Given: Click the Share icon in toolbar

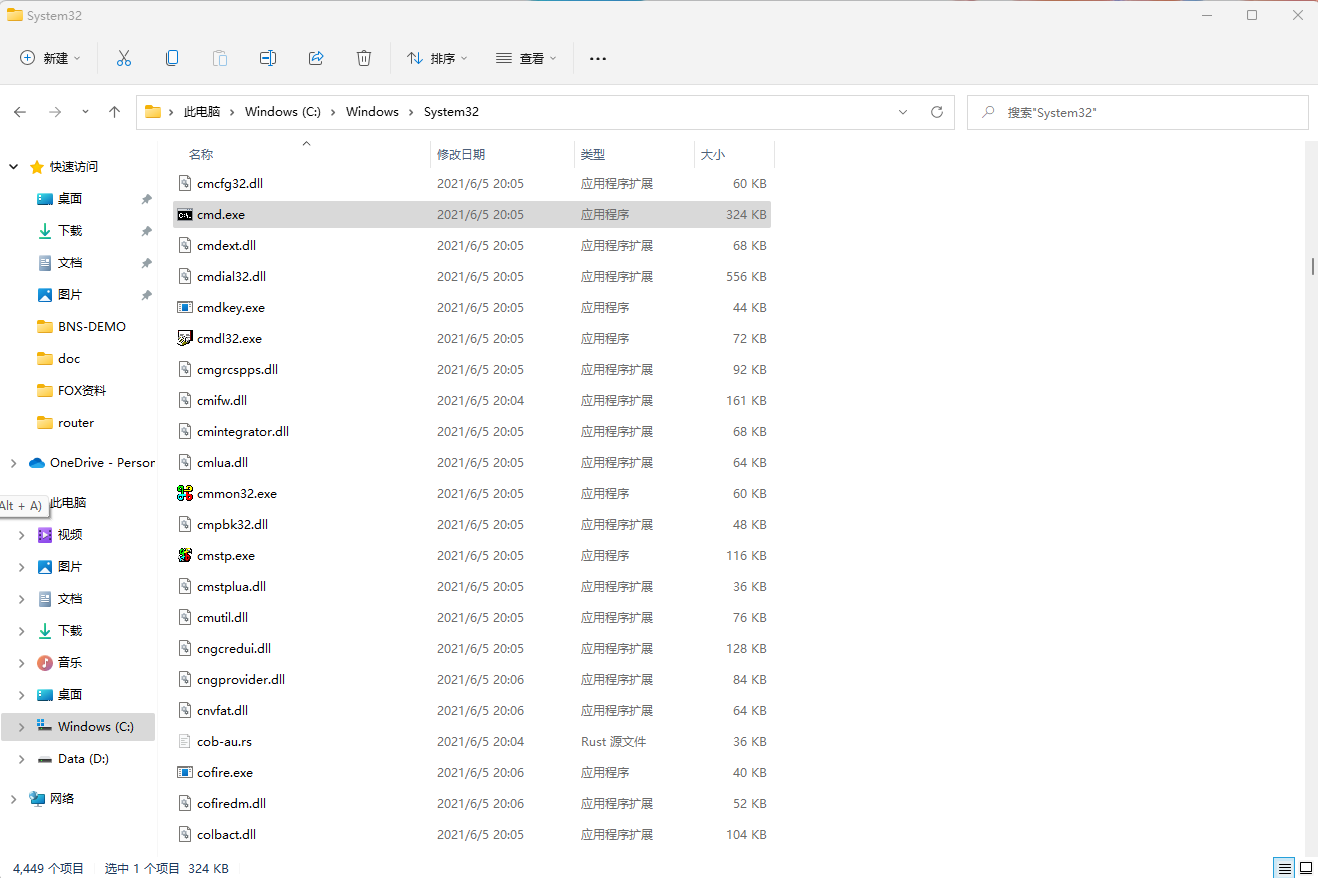Looking at the screenshot, I should [x=316, y=58].
